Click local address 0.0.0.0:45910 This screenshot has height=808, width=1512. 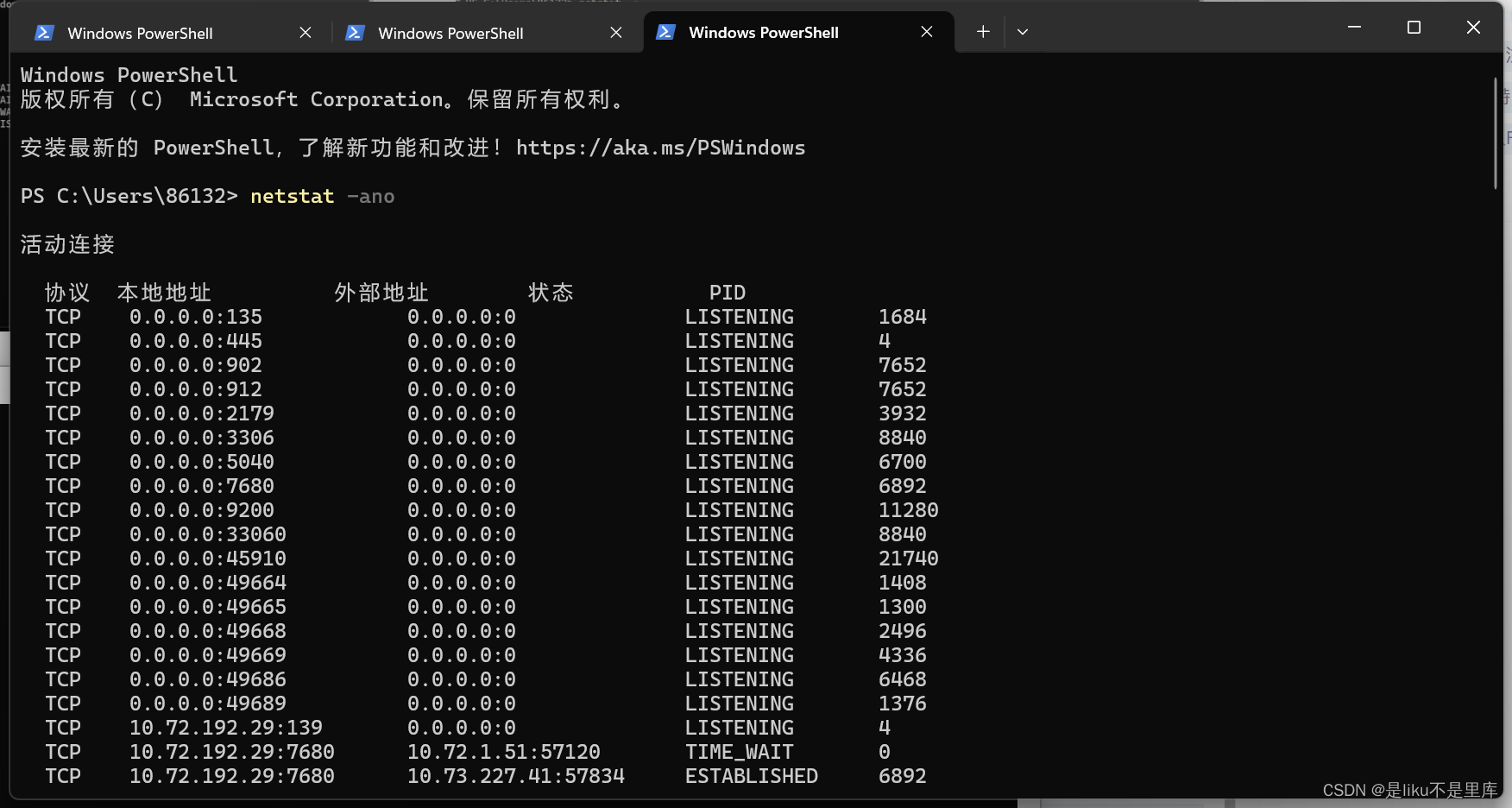click(208, 559)
